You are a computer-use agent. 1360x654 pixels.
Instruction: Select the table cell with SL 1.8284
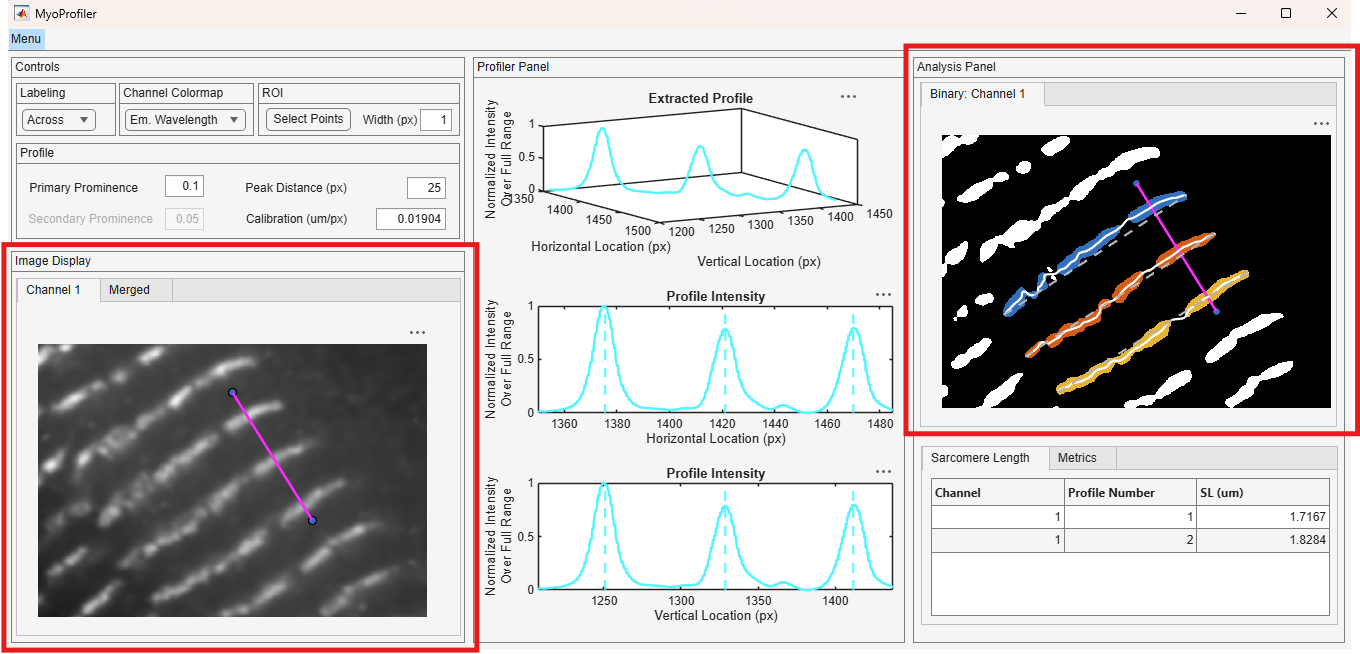(1263, 540)
